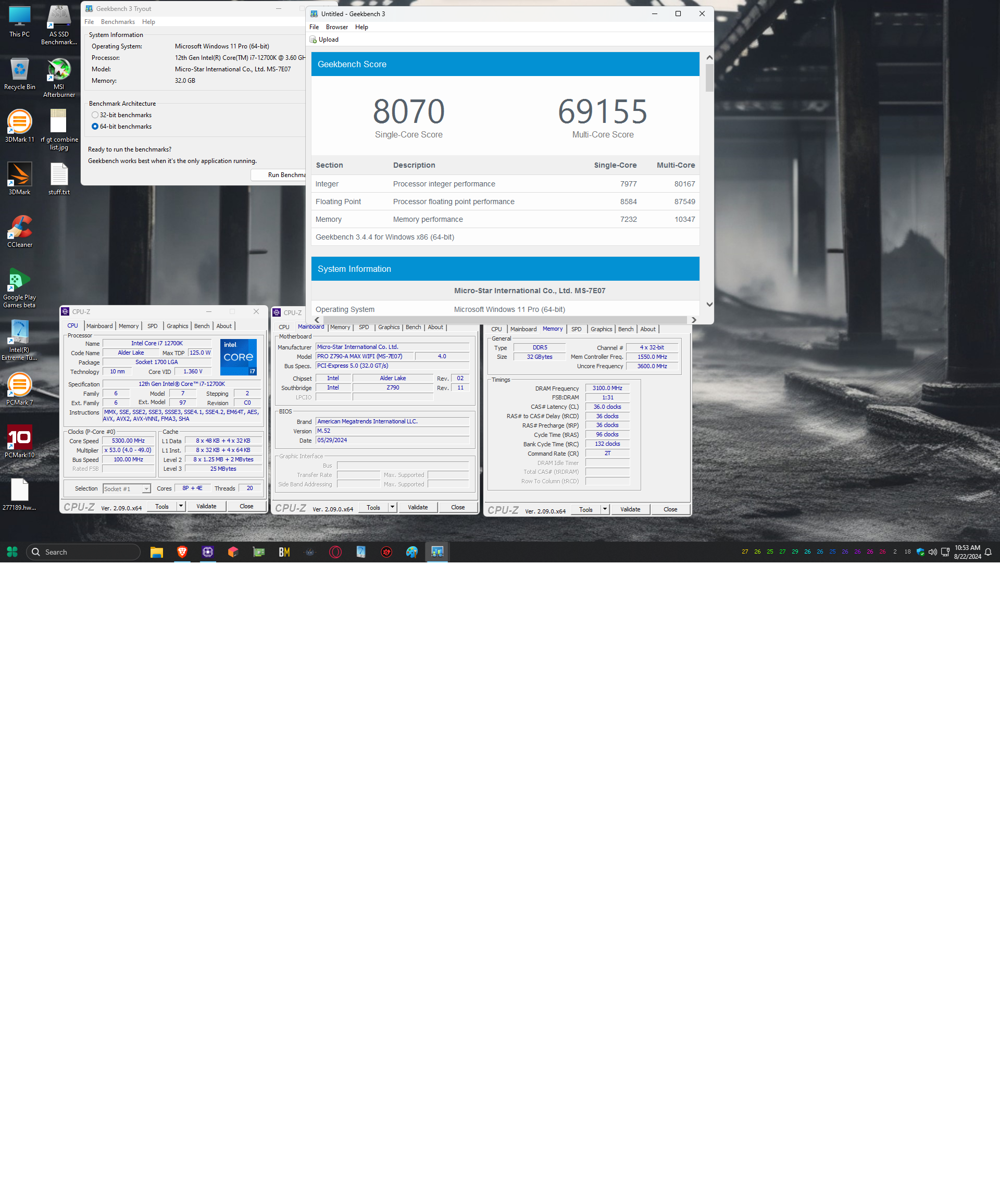The width and height of the screenshot is (1000, 1204).
Task: Click the 69155 Multi-Core Score
Action: pyautogui.click(x=603, y=112)
